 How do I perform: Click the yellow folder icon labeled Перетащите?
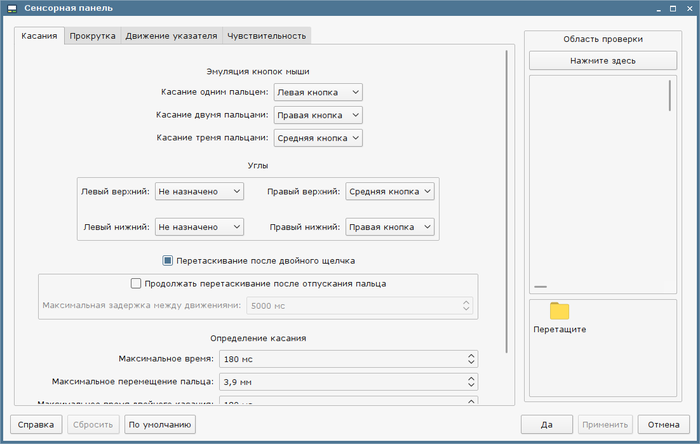click(x=559, y=311)
